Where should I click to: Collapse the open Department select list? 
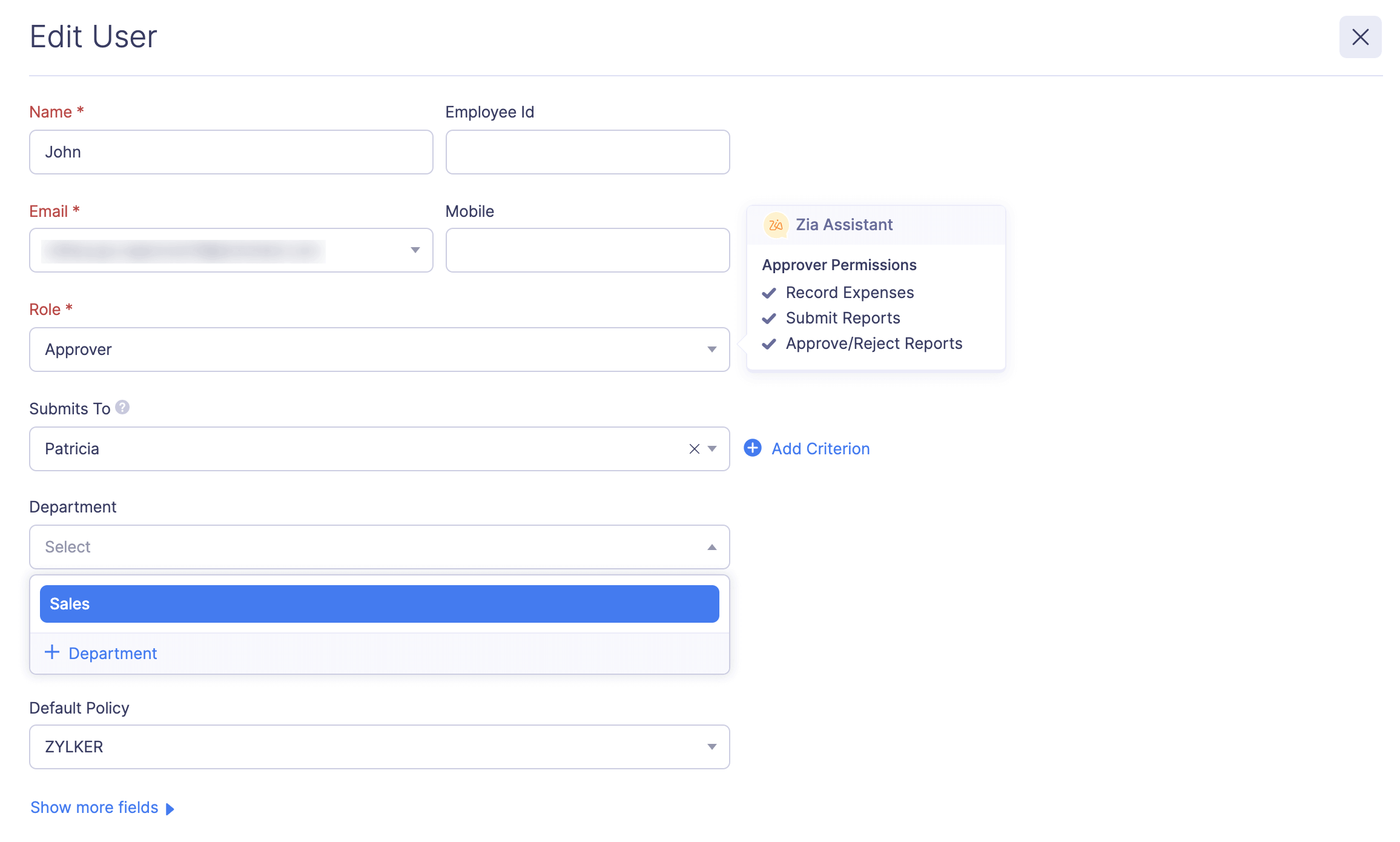(x=712, y=546)
